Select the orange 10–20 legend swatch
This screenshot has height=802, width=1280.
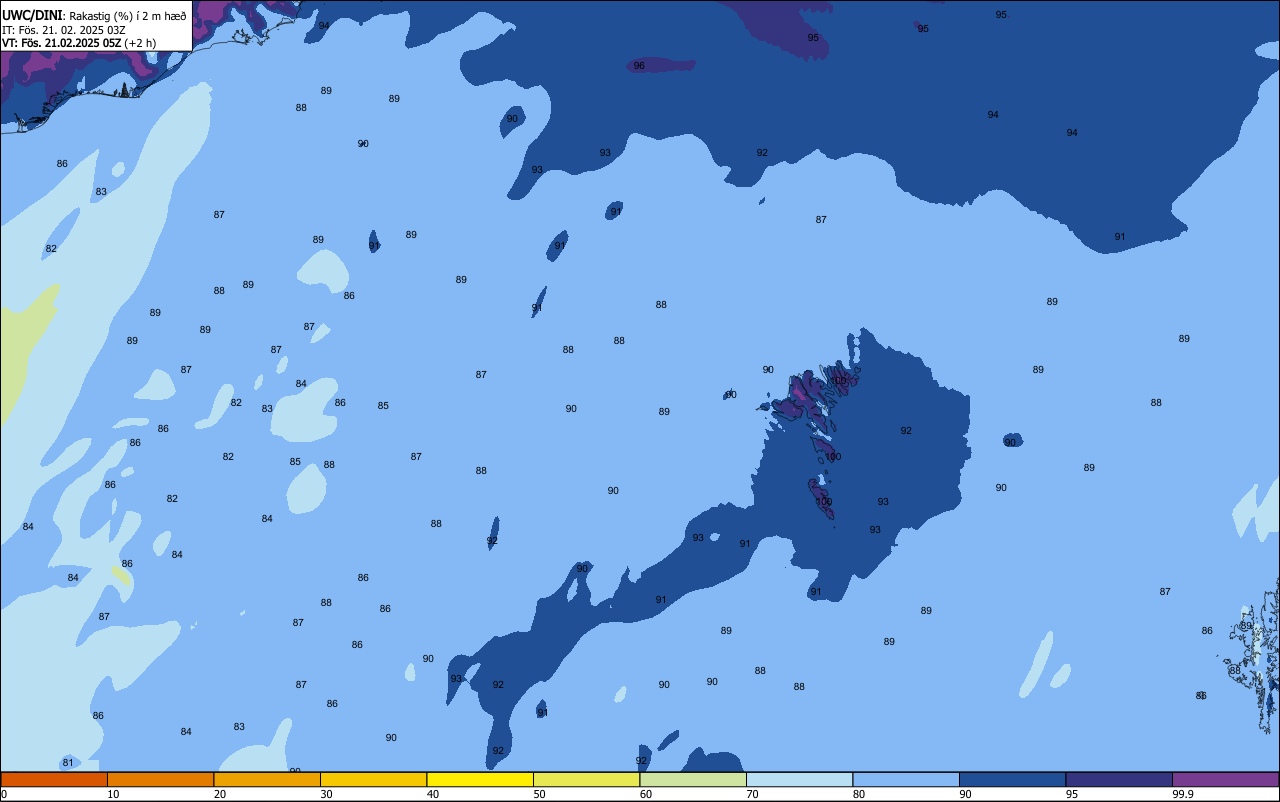coord(160,779)
